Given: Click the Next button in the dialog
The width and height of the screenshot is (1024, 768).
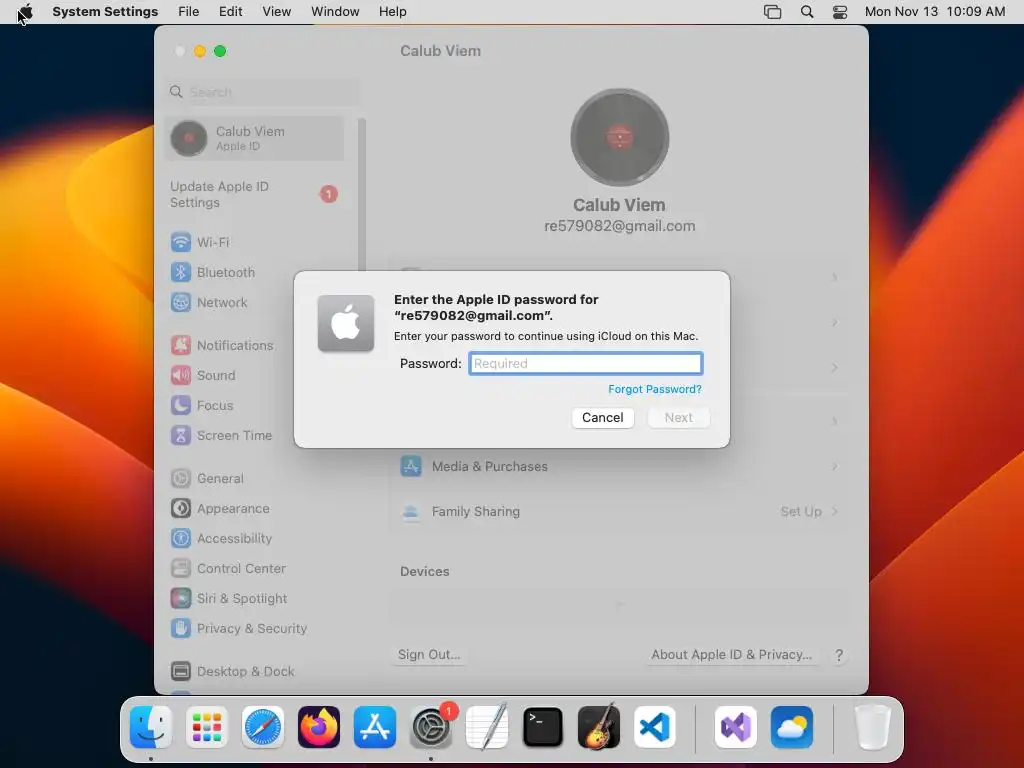Looking at the screenshot, I should 679,417.
